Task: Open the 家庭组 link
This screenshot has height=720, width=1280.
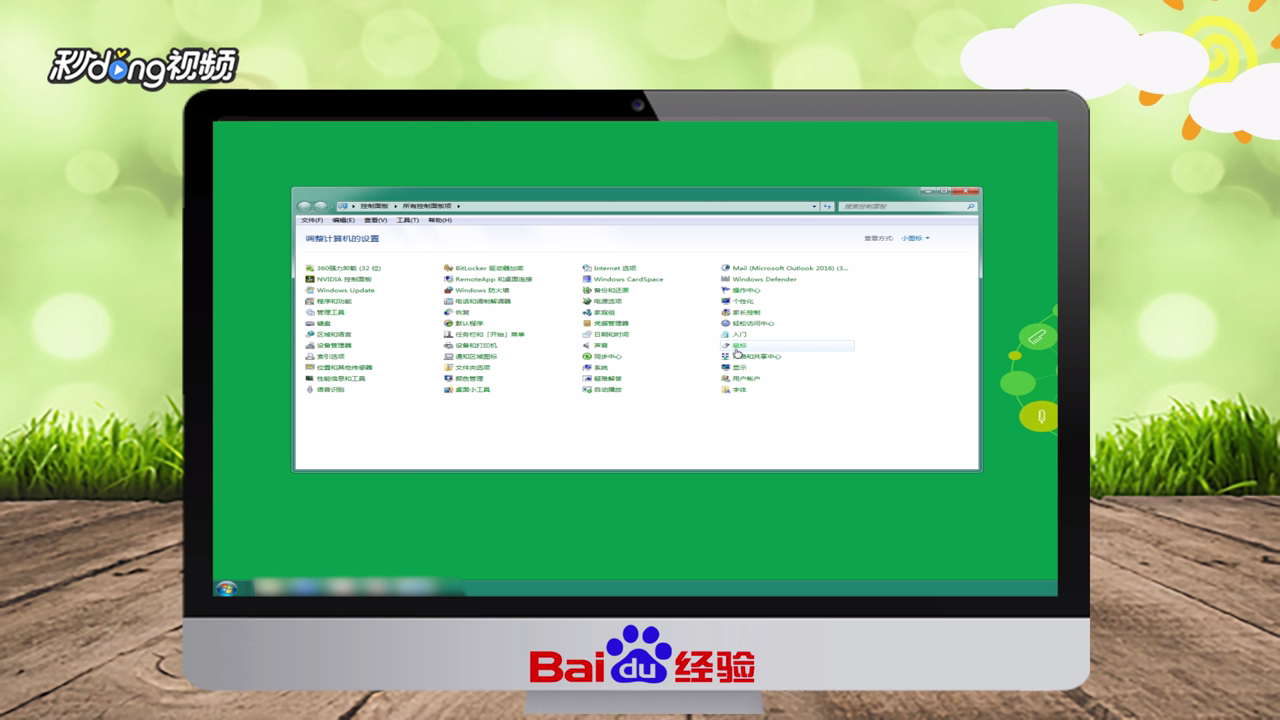Action: coord(604,312)
